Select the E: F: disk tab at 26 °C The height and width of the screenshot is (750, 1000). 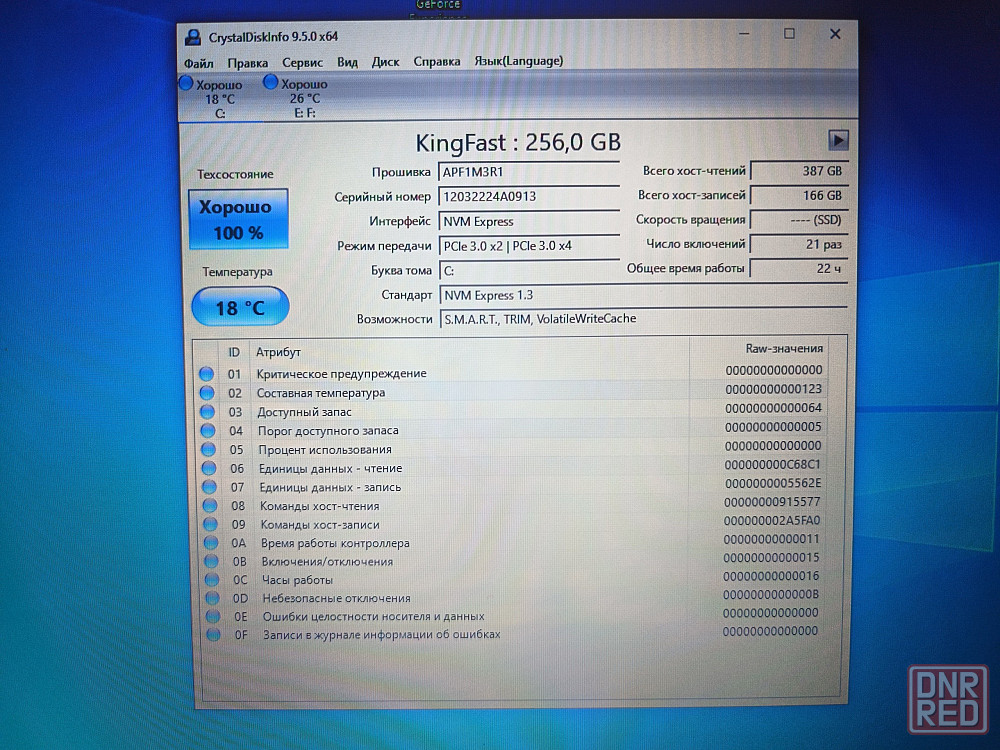point(304,98)
